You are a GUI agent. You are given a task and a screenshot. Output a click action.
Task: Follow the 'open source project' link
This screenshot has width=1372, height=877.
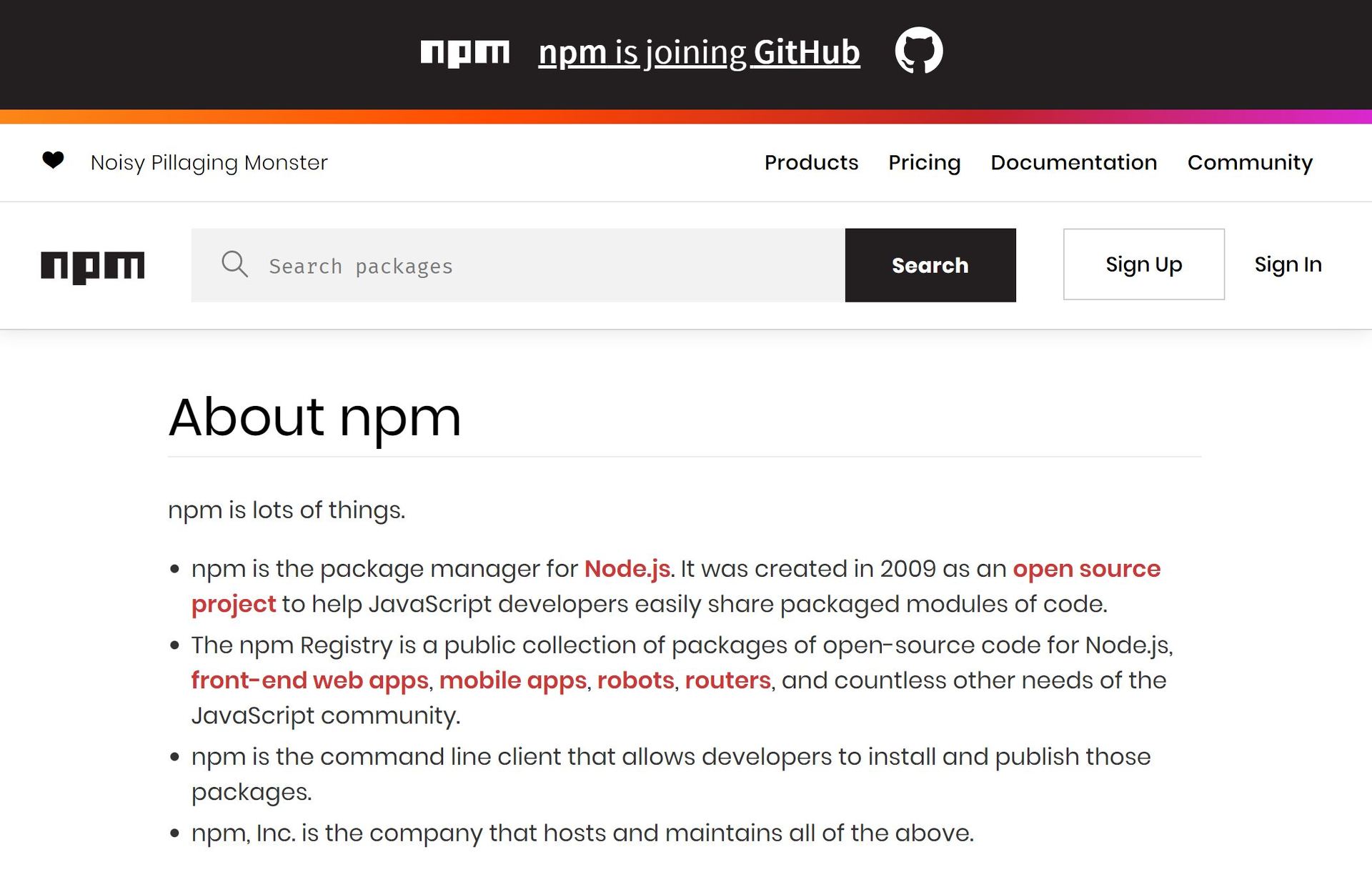tap(1087, 569)
